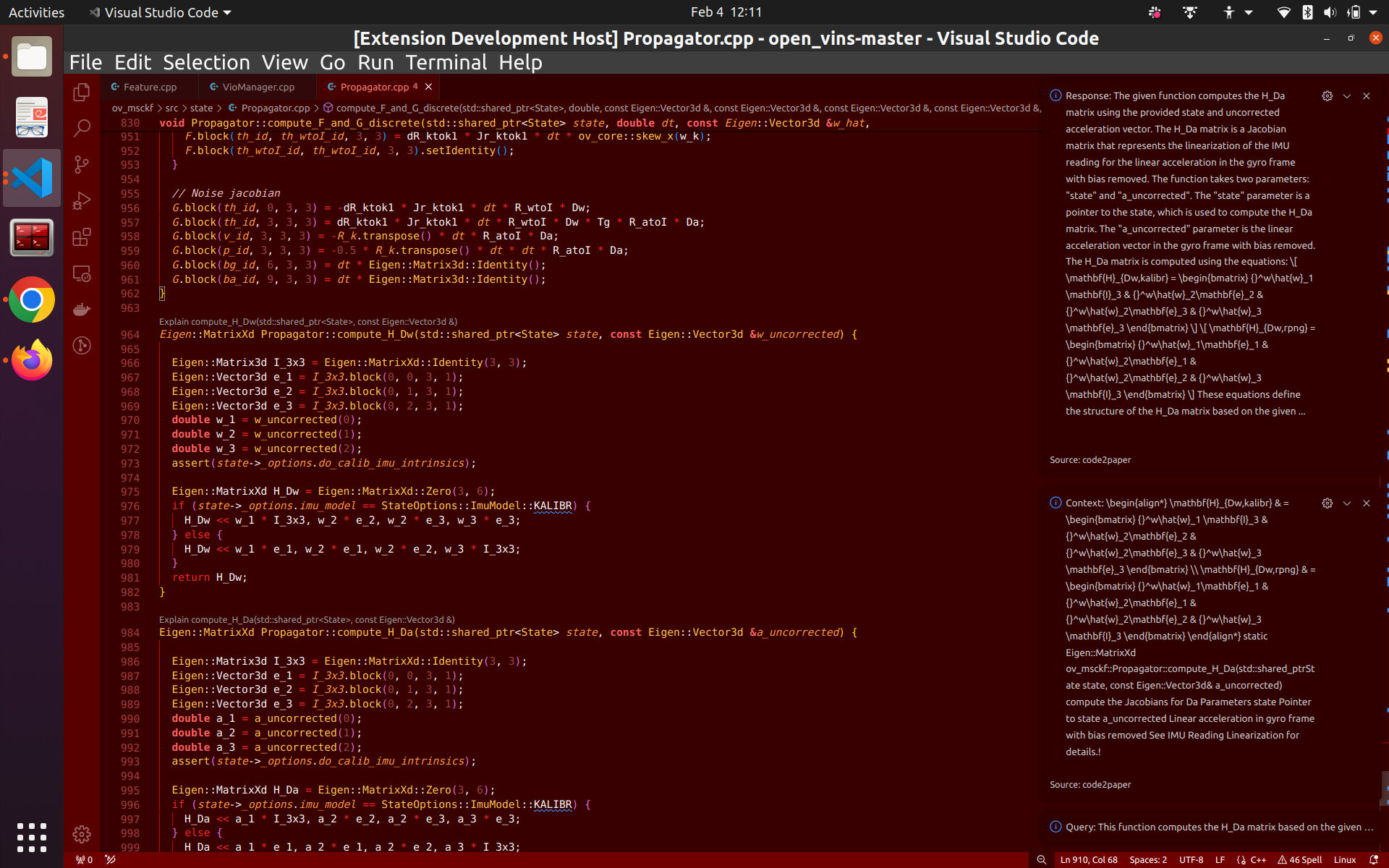Open Source Control view icon
Screen dimensions: 1389x868
point(82,165)
